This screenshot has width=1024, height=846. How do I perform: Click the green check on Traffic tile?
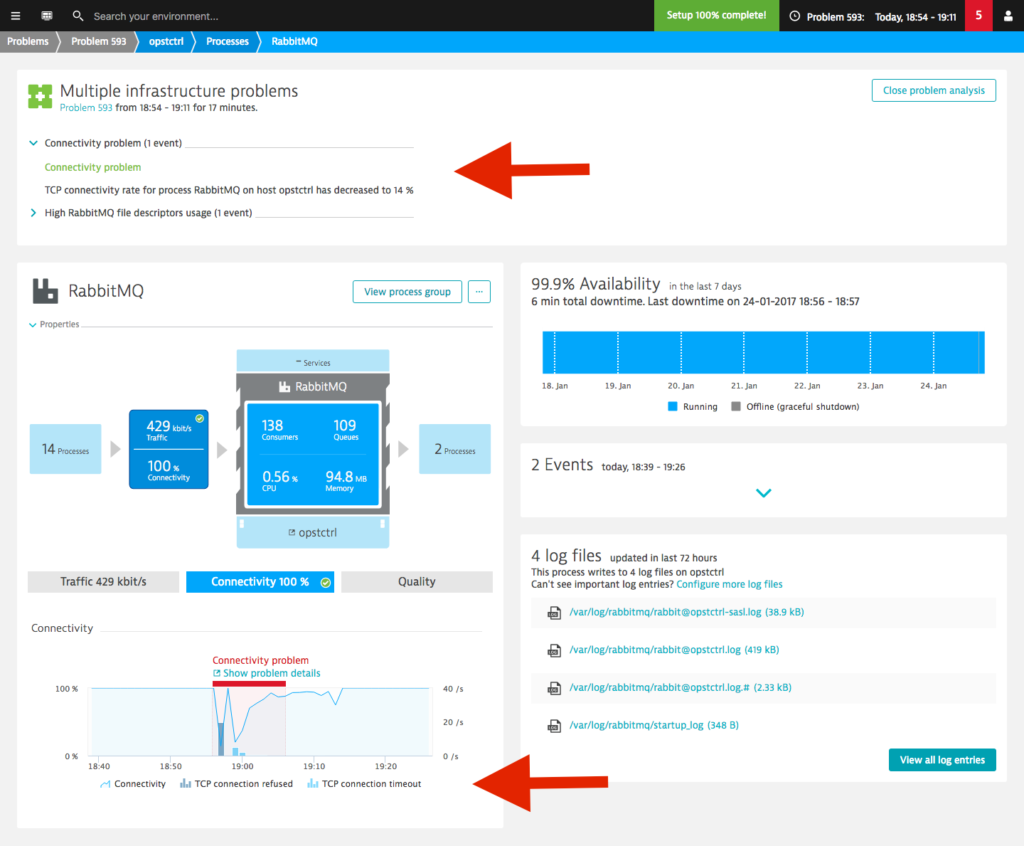(200, 419)
